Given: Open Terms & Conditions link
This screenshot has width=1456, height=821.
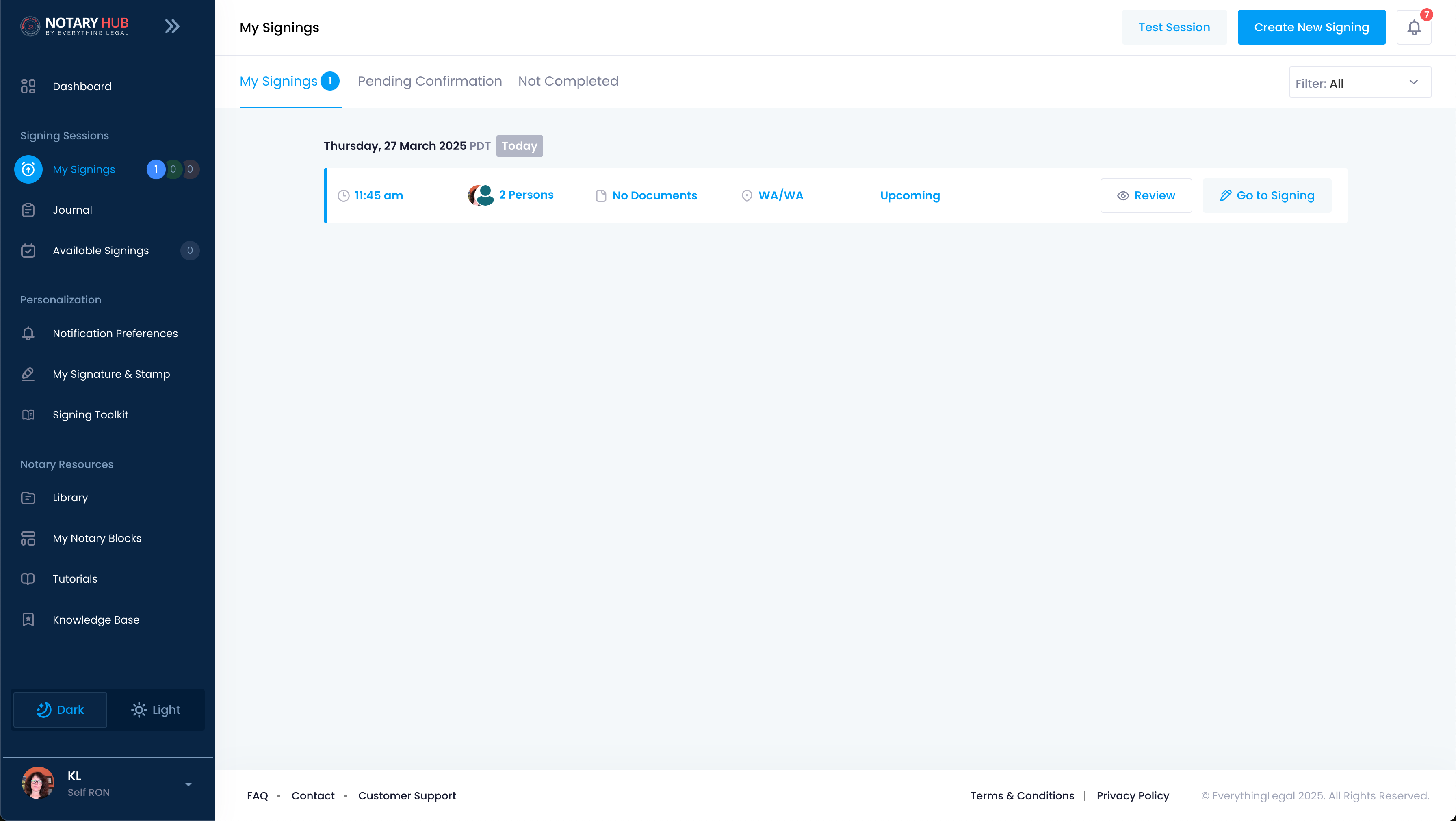Looking at the screenshot, I should [1022, 795].
